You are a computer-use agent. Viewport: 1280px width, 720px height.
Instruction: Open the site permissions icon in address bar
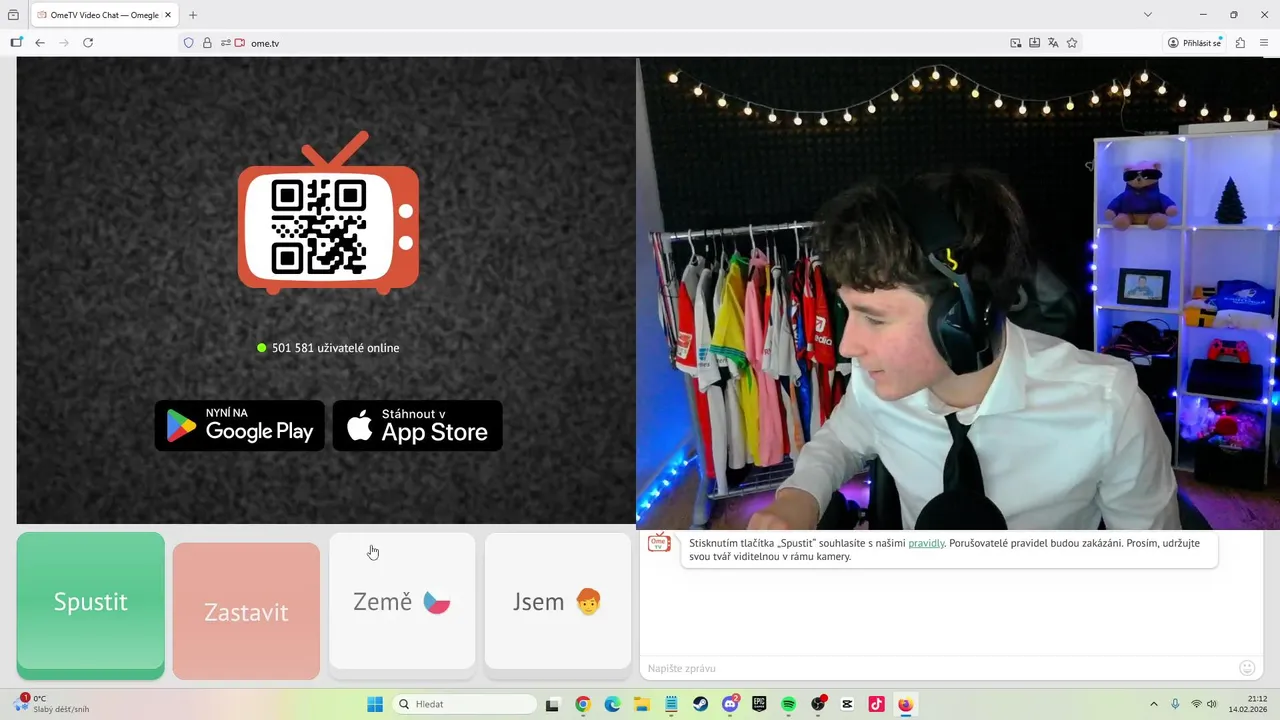(226, 43)
